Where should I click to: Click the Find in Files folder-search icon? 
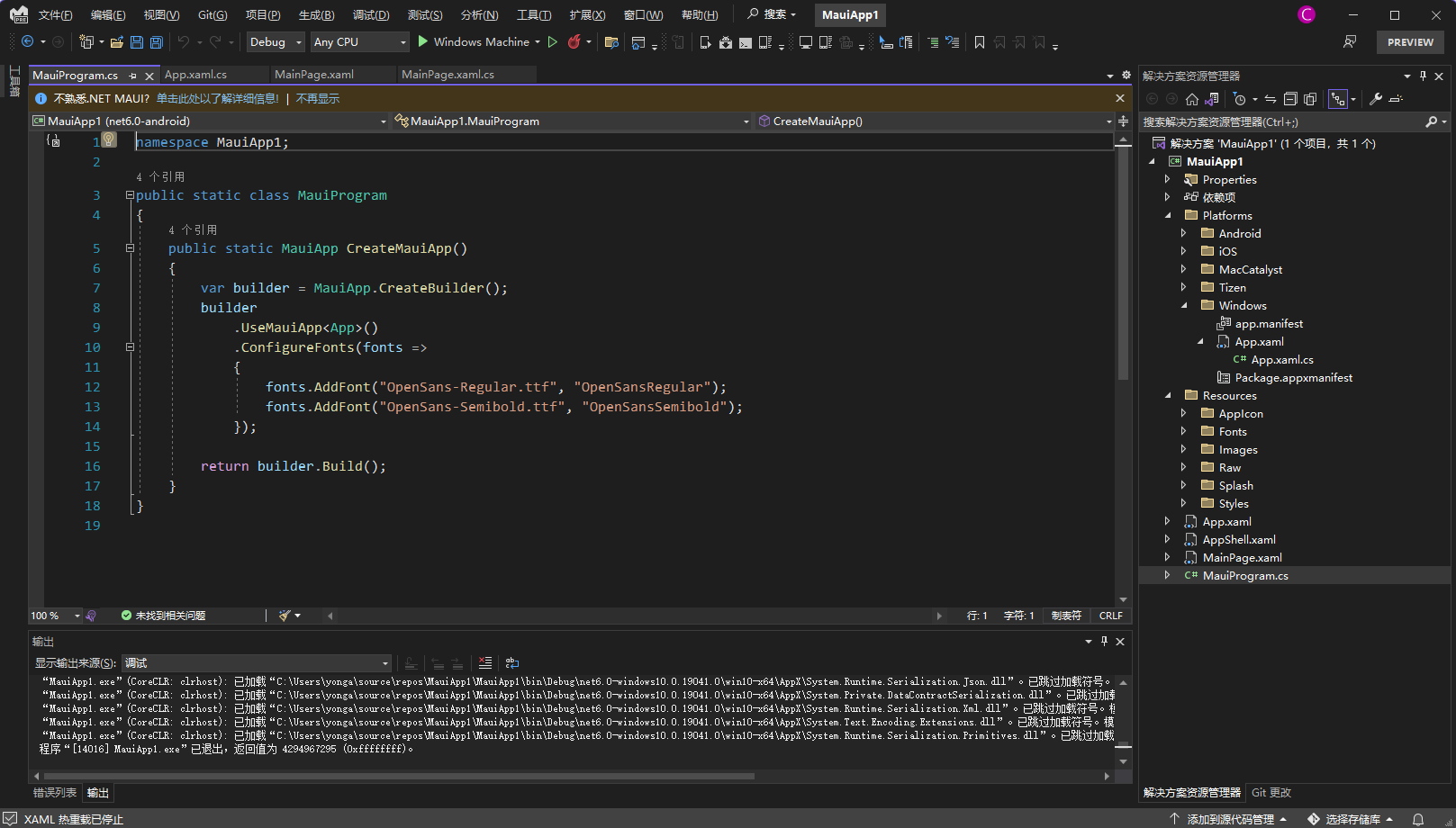point(611,42)
